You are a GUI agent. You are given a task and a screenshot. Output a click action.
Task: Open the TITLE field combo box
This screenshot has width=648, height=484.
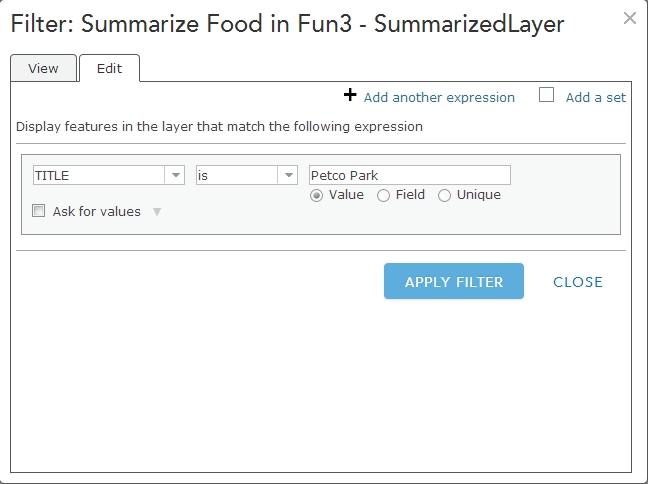(x=100, y=175)
